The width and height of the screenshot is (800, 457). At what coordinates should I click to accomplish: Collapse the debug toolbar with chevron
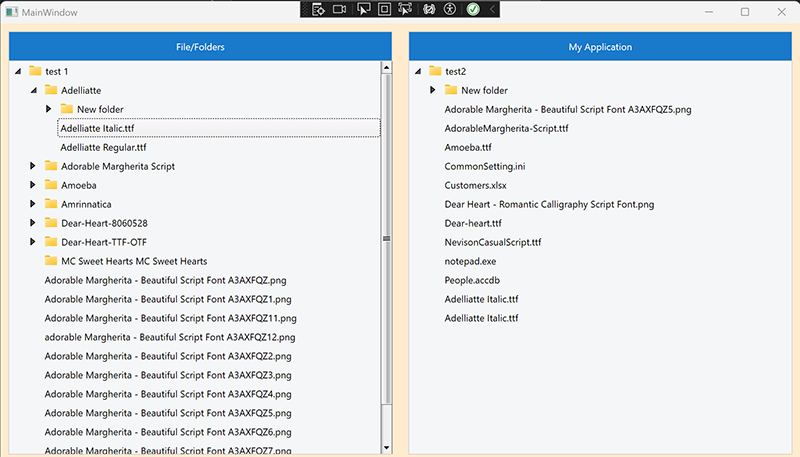pos(492,9)
